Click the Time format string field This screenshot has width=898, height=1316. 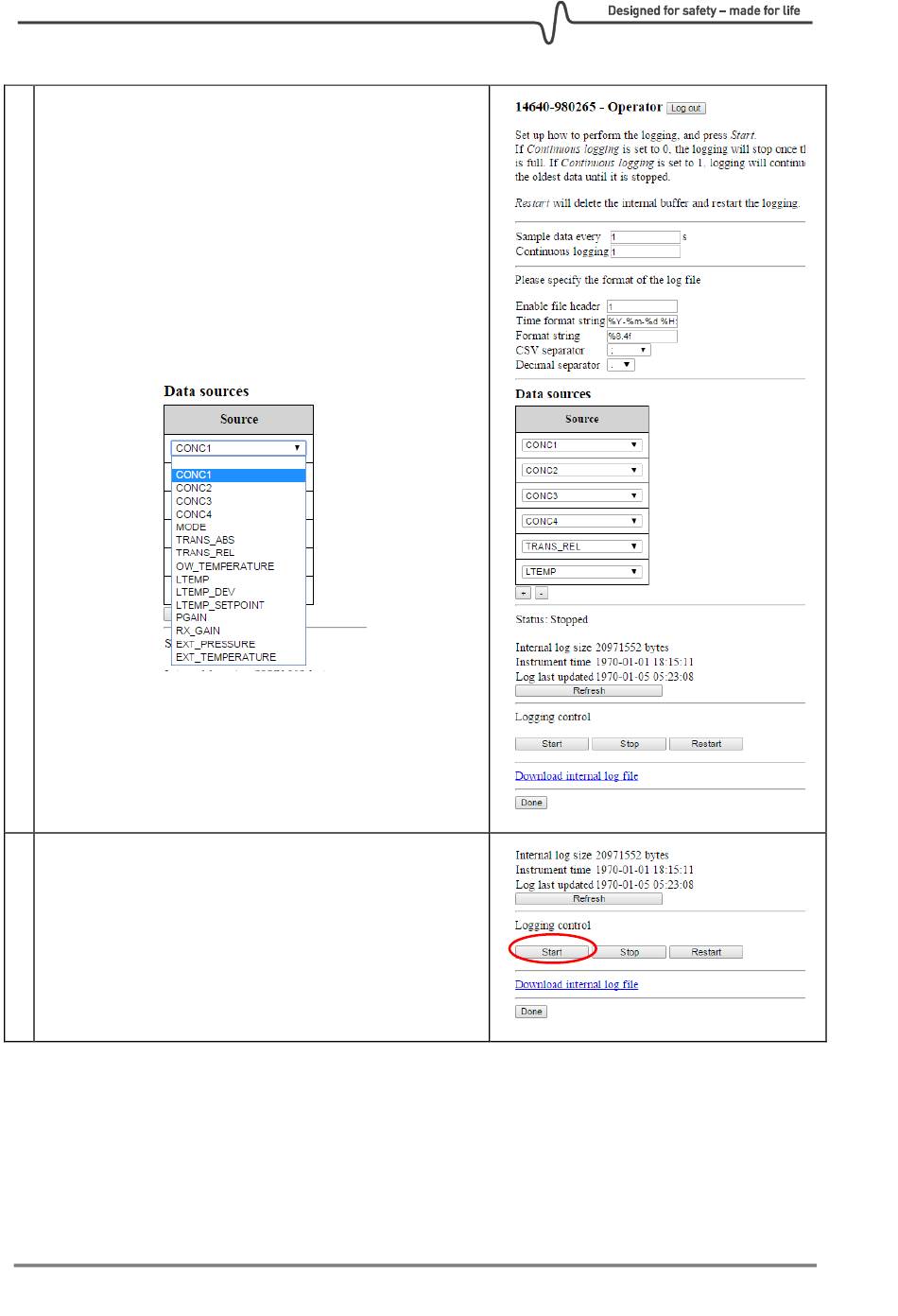click(x=642, y=321)
